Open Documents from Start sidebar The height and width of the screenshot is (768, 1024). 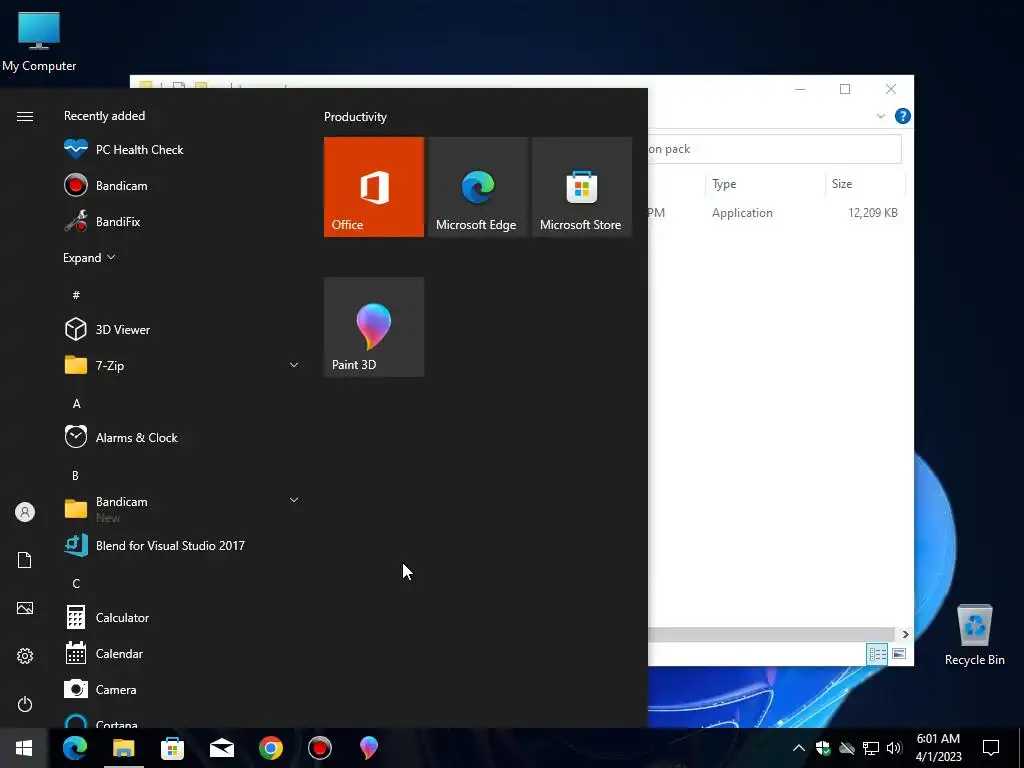(x=25, y=560)
